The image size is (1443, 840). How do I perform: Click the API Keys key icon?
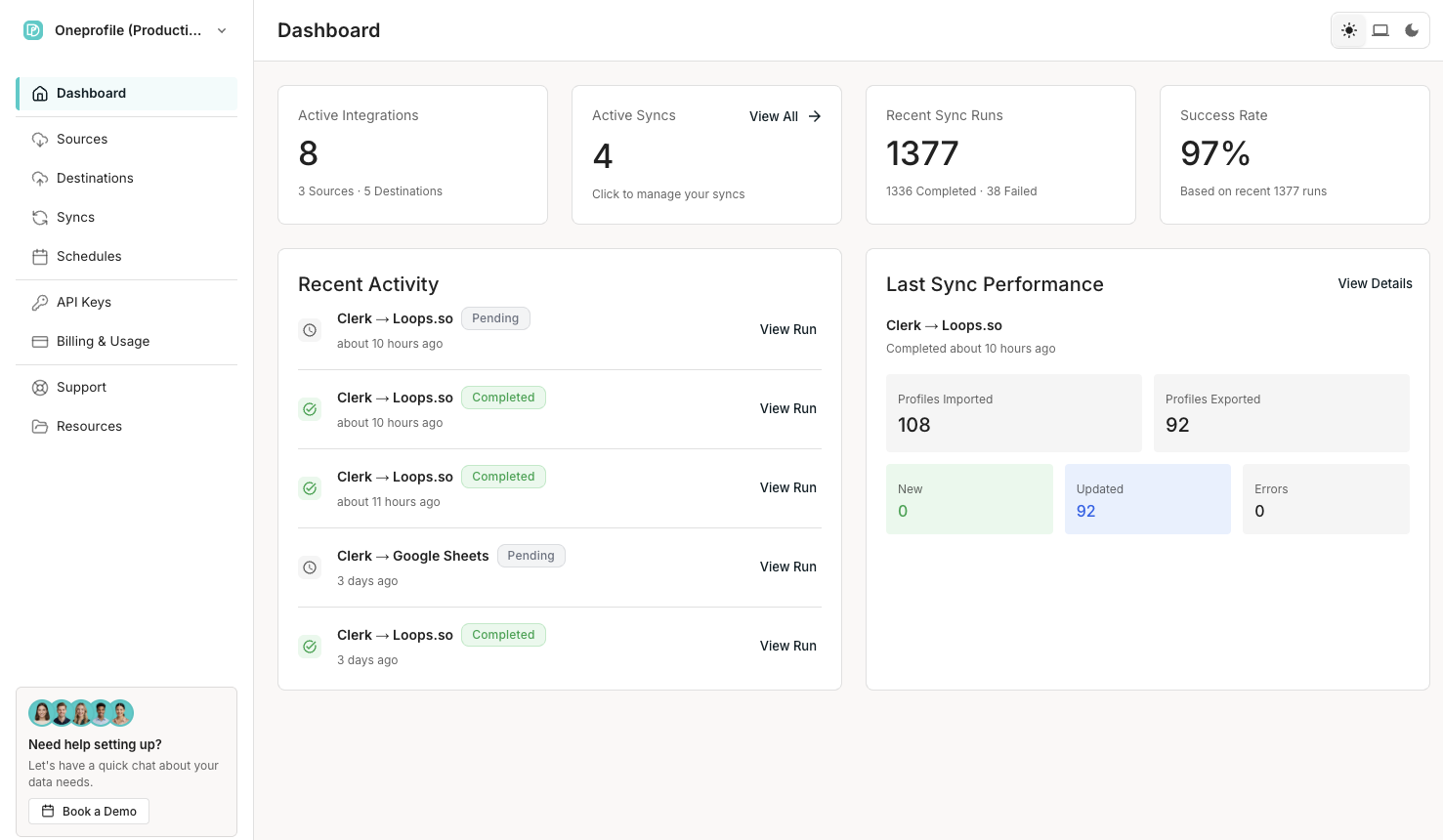click(40, 303)
